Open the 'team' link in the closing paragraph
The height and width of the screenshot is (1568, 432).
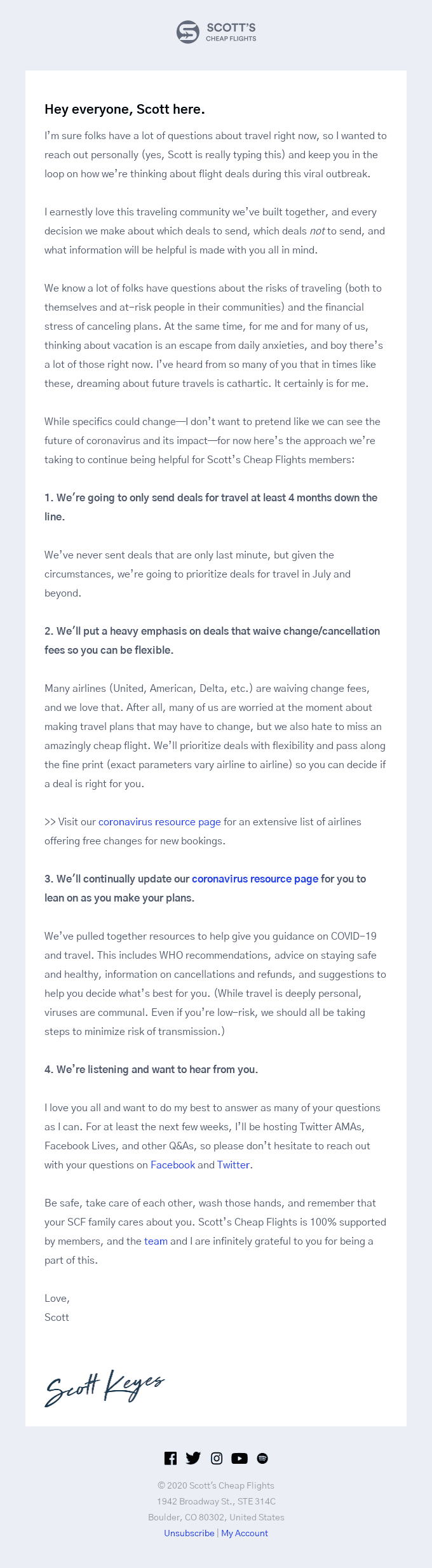[156, 1241]
